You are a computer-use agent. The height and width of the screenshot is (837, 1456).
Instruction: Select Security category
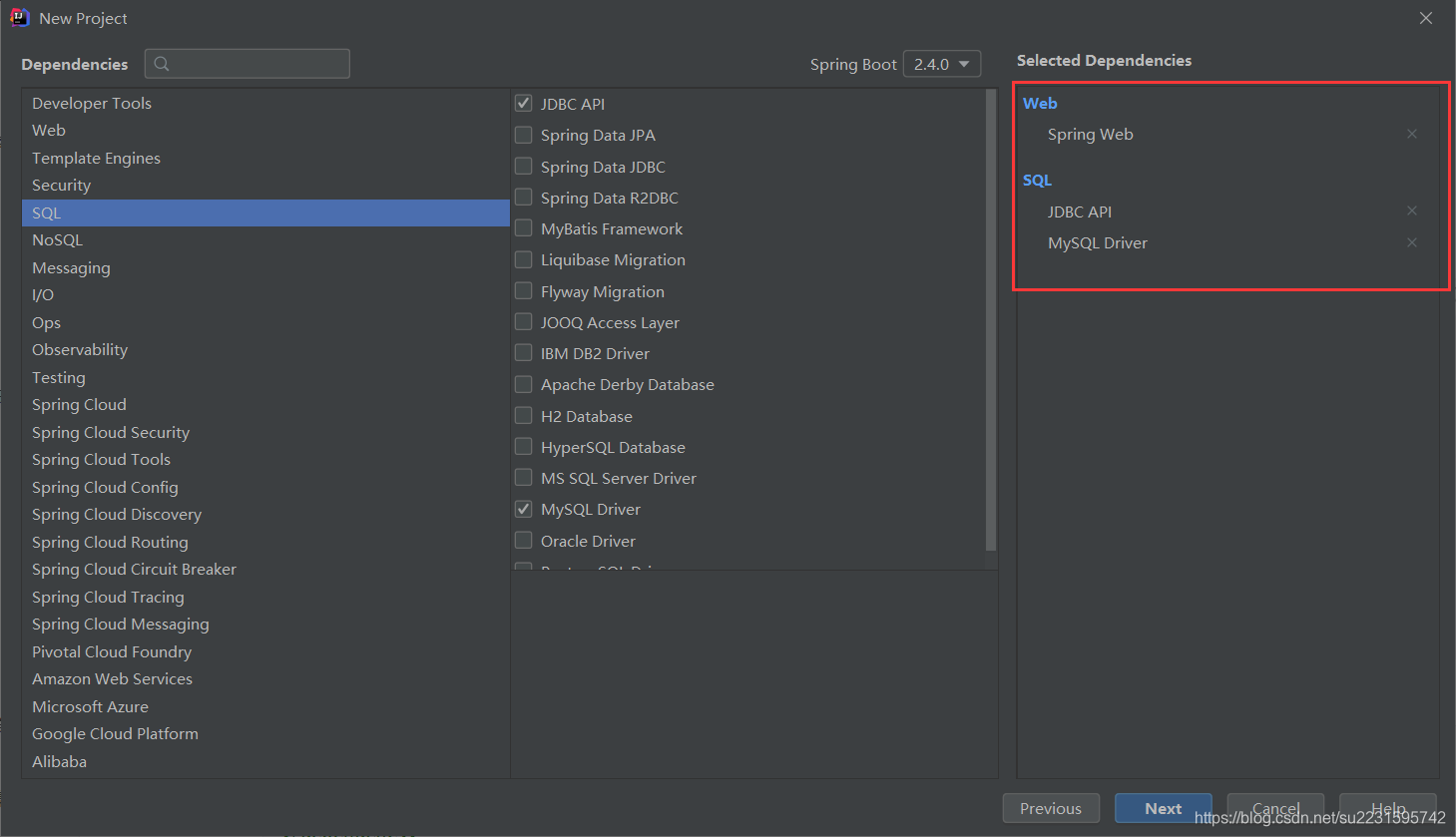tap(265, 185)
